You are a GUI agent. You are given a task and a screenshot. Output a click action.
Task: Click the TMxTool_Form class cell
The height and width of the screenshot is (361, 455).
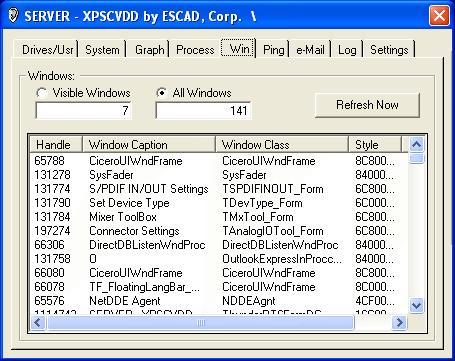(258, 217)
